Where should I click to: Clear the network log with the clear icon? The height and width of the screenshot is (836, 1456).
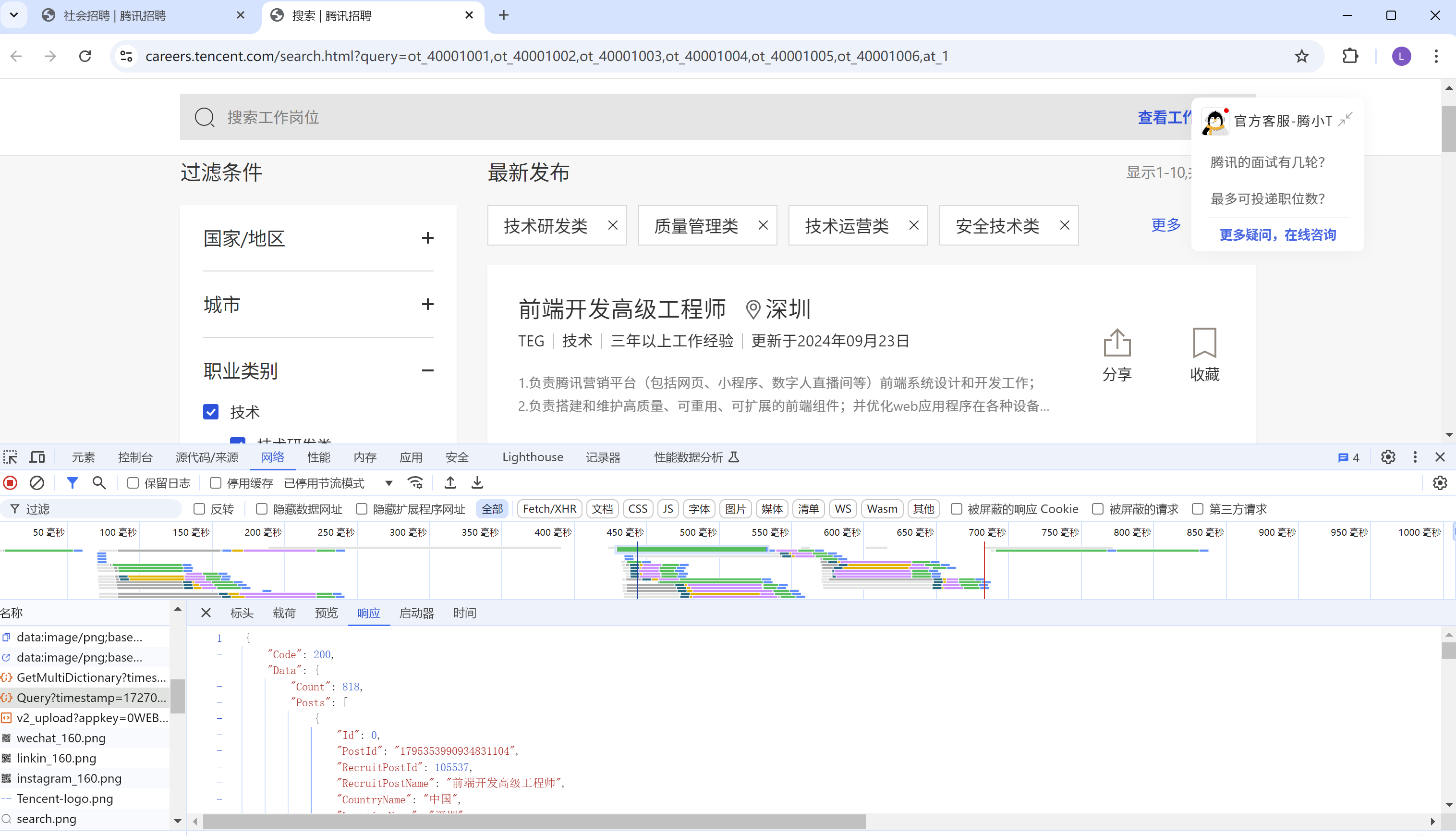pyautogui.click(x=36, y=483)
